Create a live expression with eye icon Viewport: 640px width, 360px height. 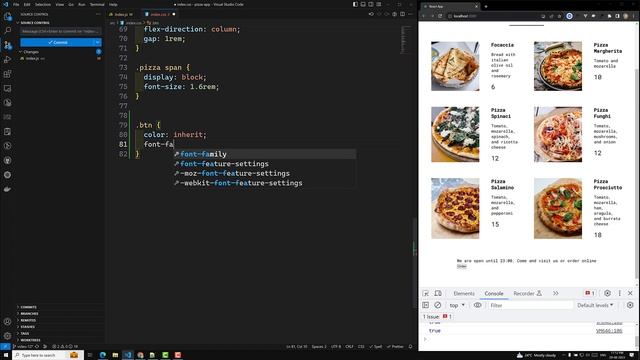pos(478,305)
